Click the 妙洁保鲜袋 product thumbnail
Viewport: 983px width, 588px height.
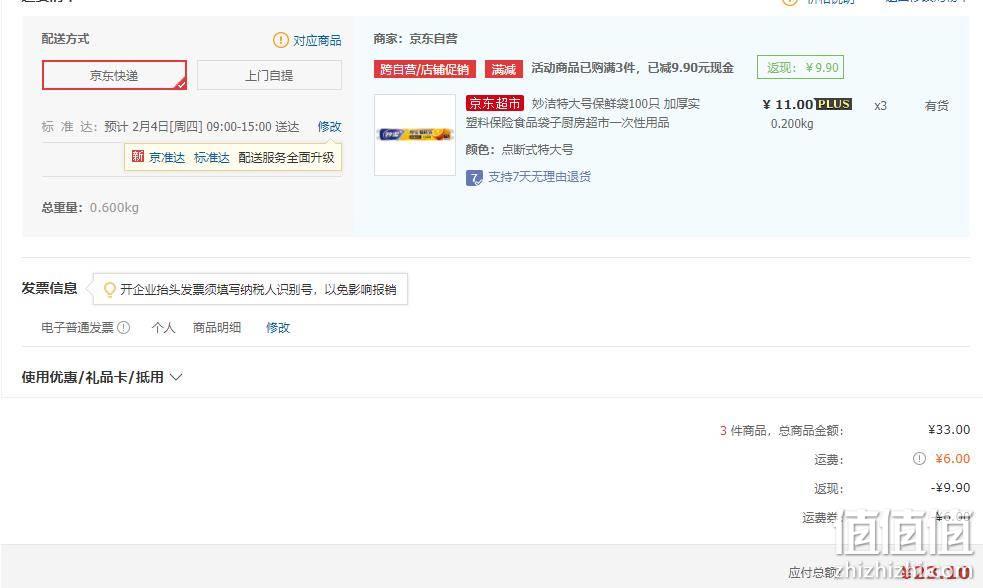415,135
